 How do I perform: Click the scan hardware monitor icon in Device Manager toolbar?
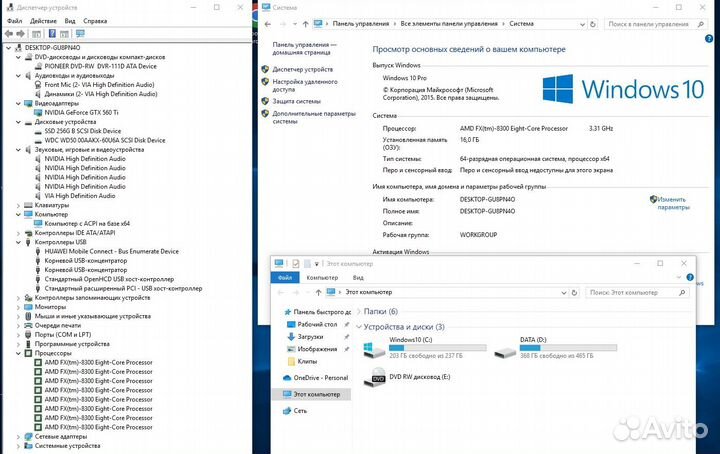[x=80, y=34]
